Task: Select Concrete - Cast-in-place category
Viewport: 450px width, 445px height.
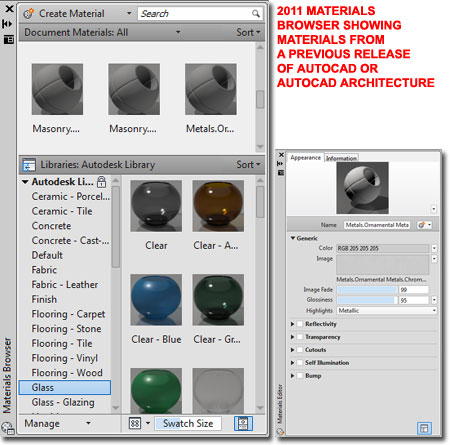Action: 70,241
